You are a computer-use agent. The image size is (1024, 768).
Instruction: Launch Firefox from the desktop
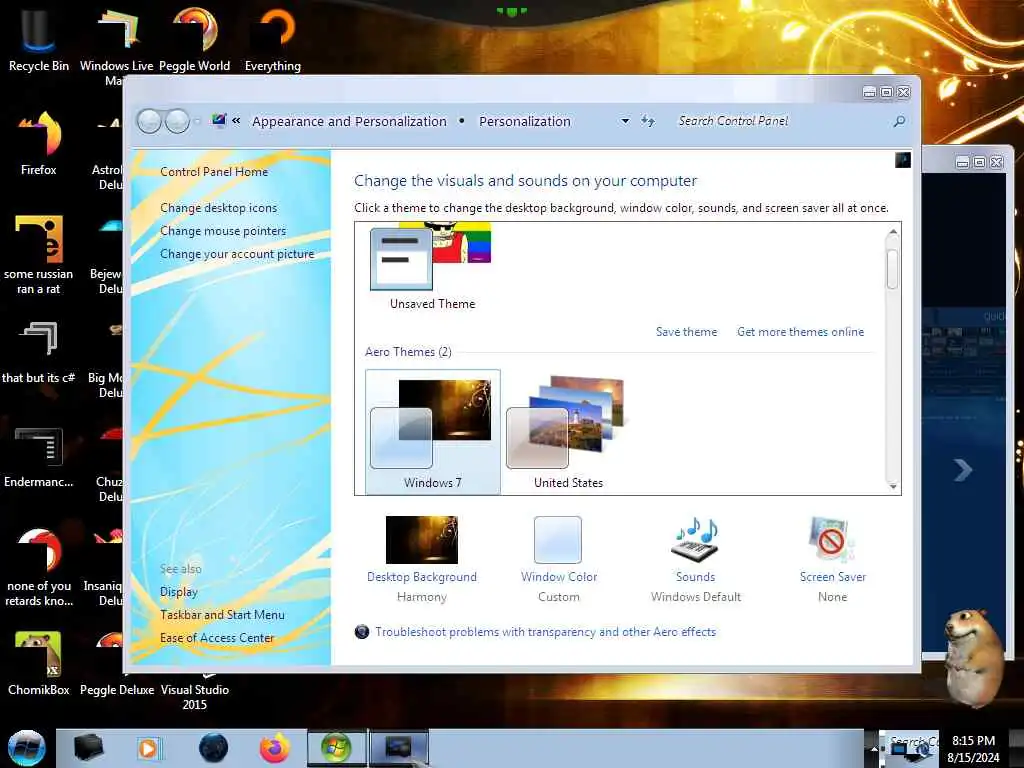point(38,142)
